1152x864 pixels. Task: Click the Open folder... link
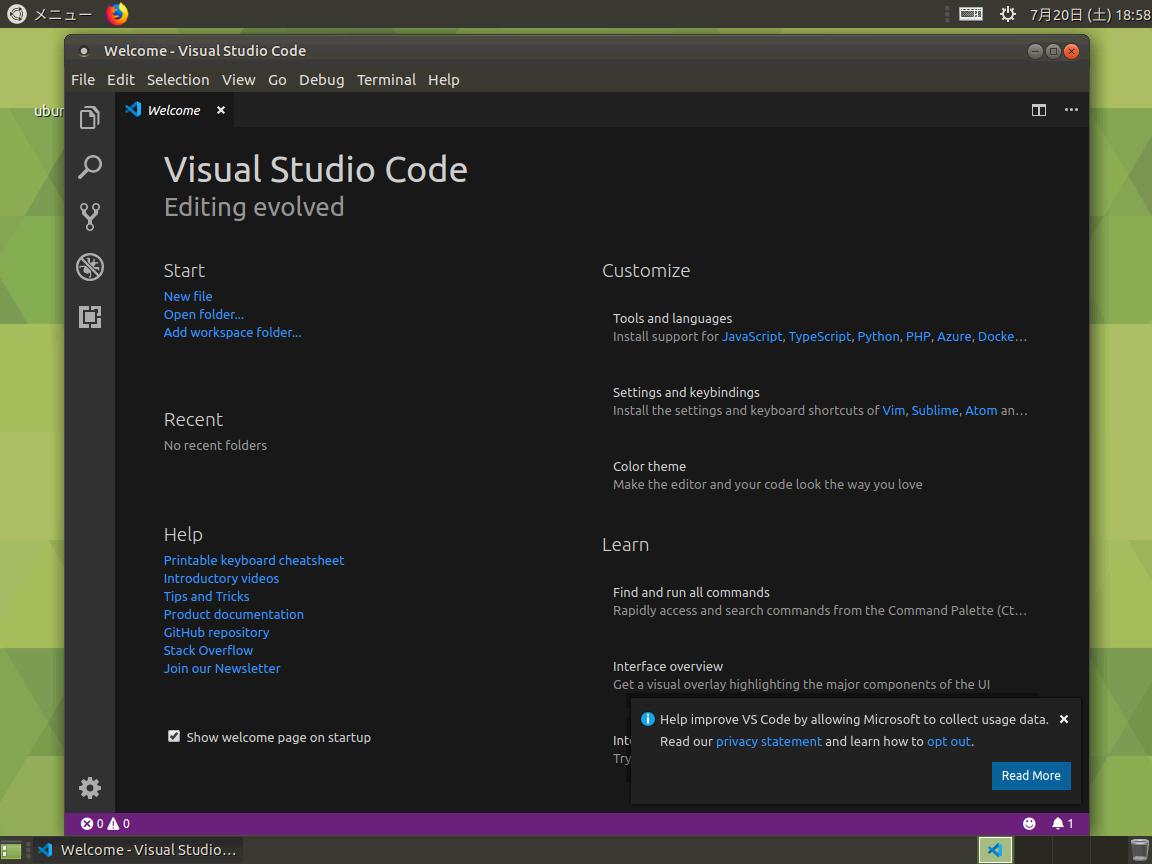pyautogui.click(x=204, y=314)
